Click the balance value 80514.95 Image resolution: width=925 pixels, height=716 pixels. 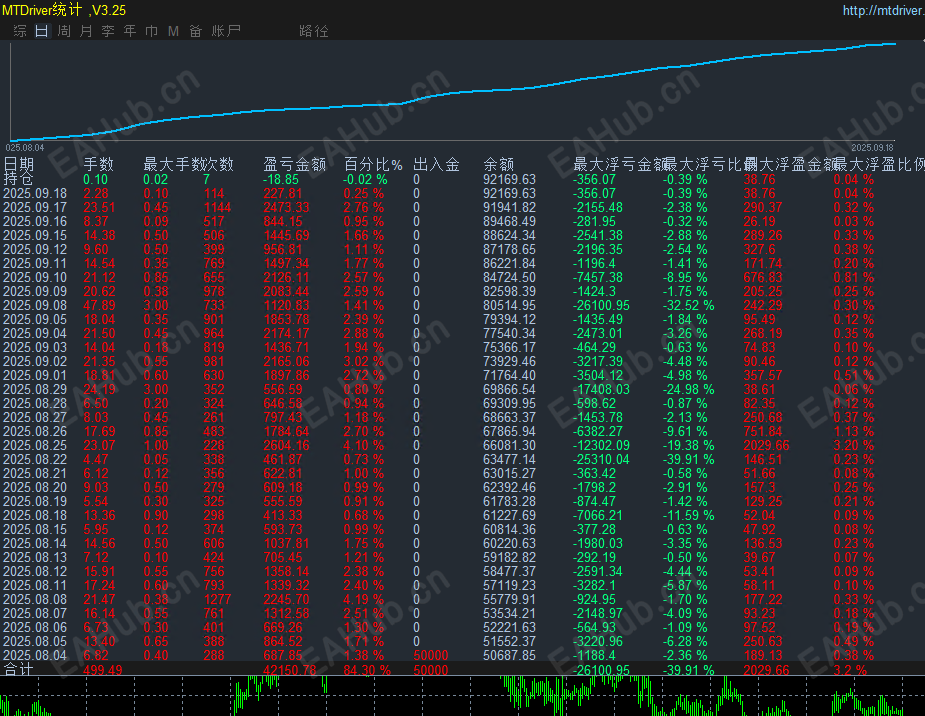tap(510, 306)
